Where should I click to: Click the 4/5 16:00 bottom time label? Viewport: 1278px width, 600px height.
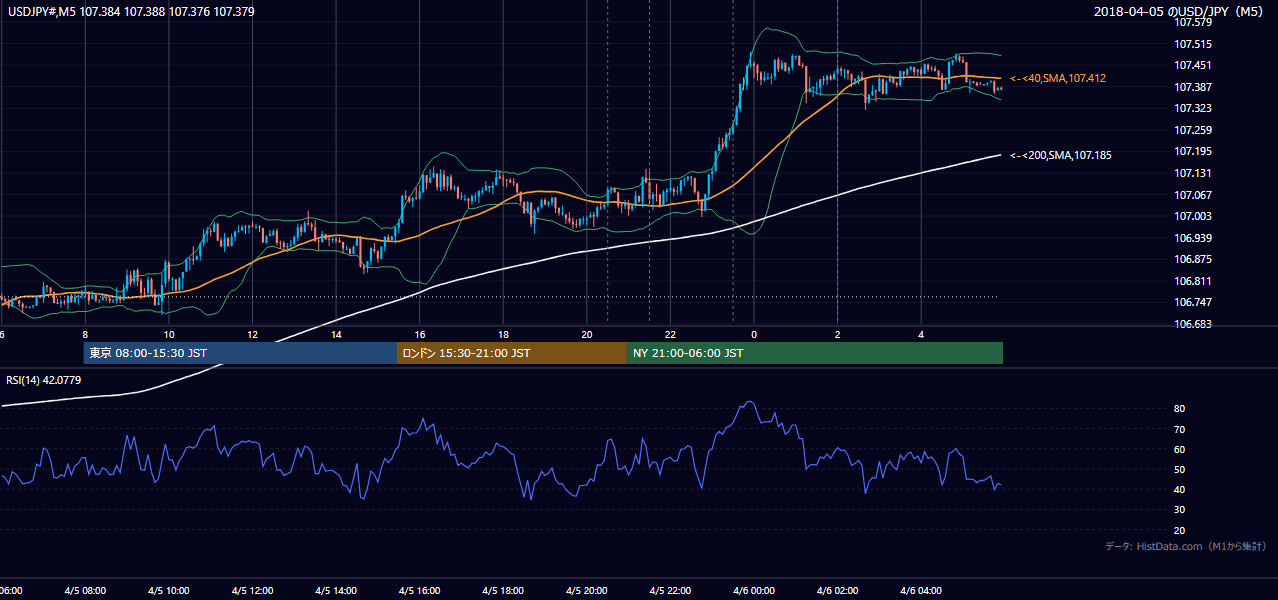pyautogui.click(x=420, y=591)
